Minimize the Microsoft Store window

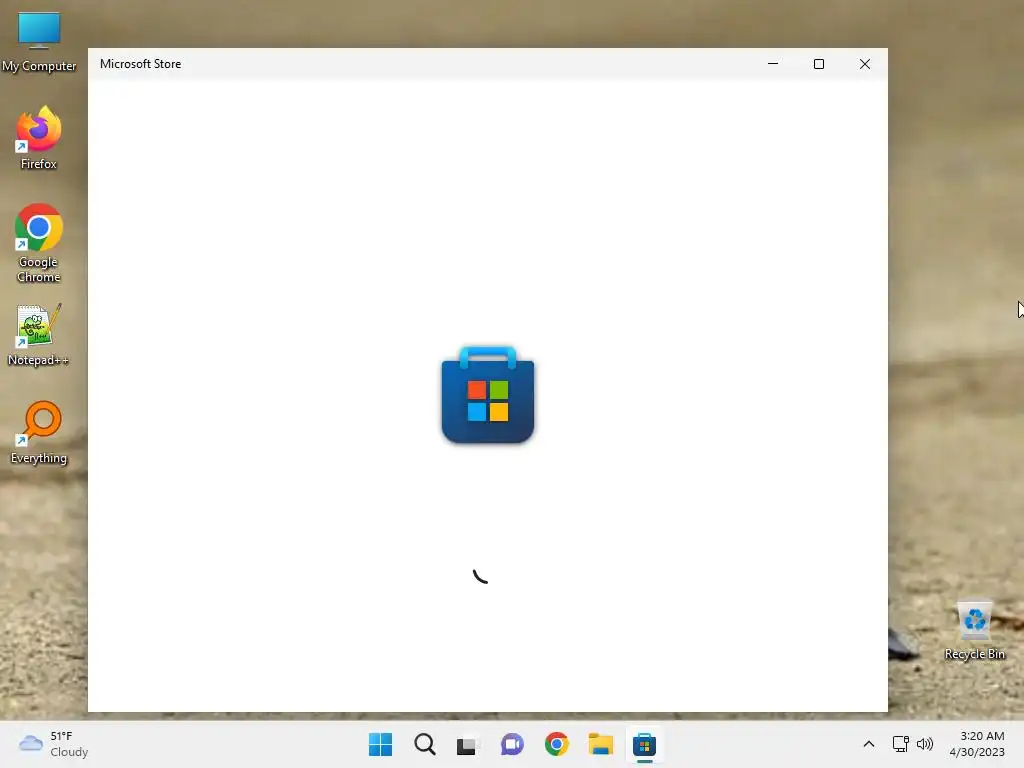[x=773, y=64]
